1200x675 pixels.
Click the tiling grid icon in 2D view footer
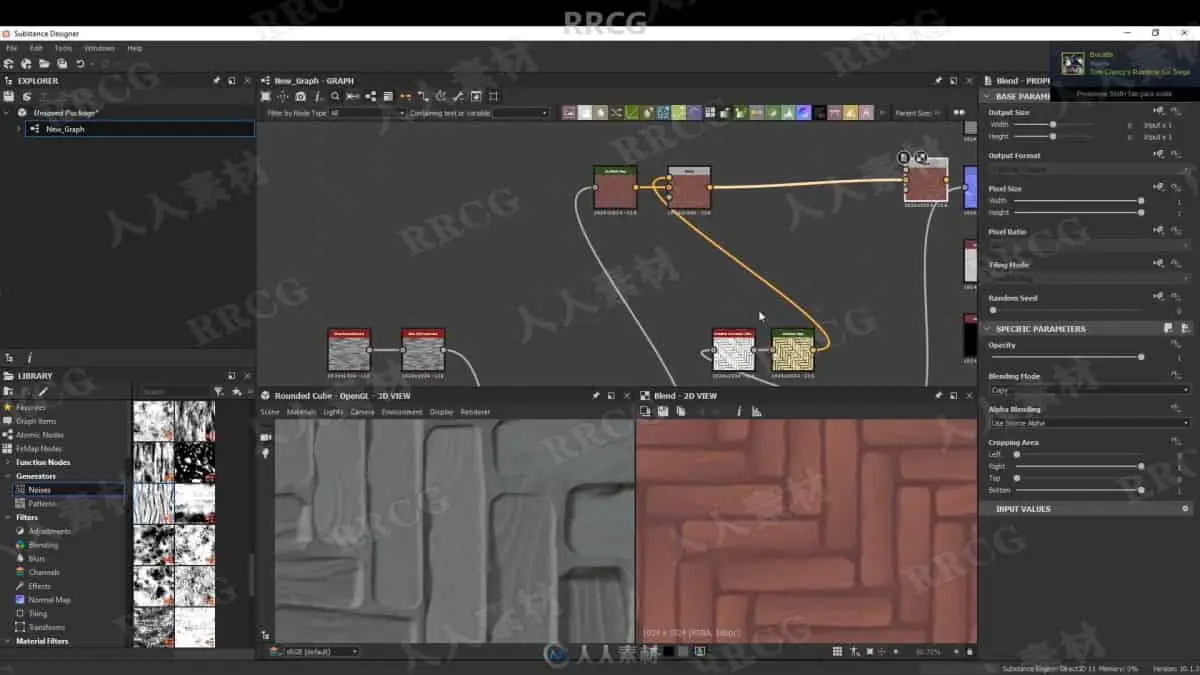(837, 651)
